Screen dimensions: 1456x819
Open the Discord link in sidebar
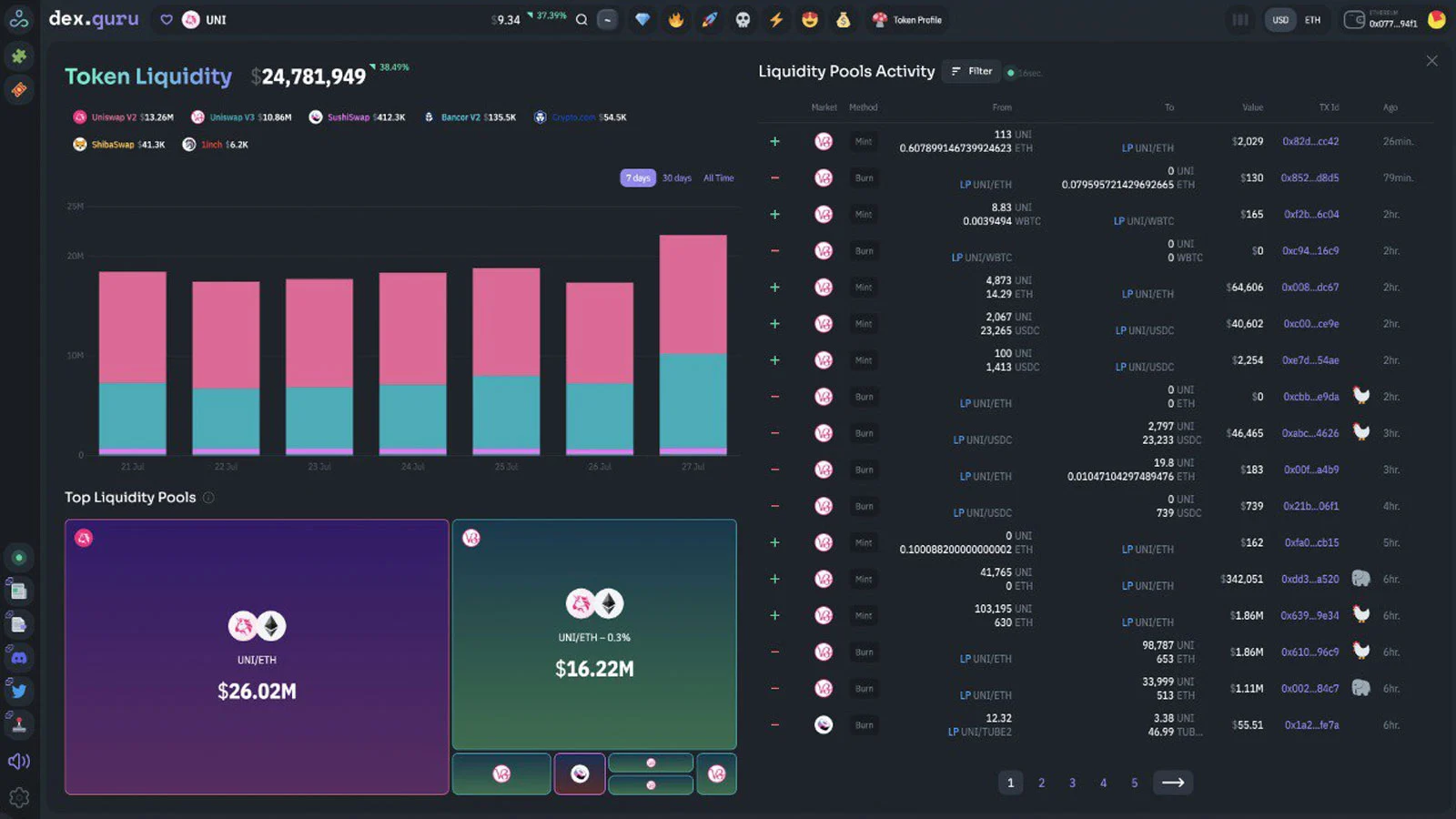(x=19, y=657)
